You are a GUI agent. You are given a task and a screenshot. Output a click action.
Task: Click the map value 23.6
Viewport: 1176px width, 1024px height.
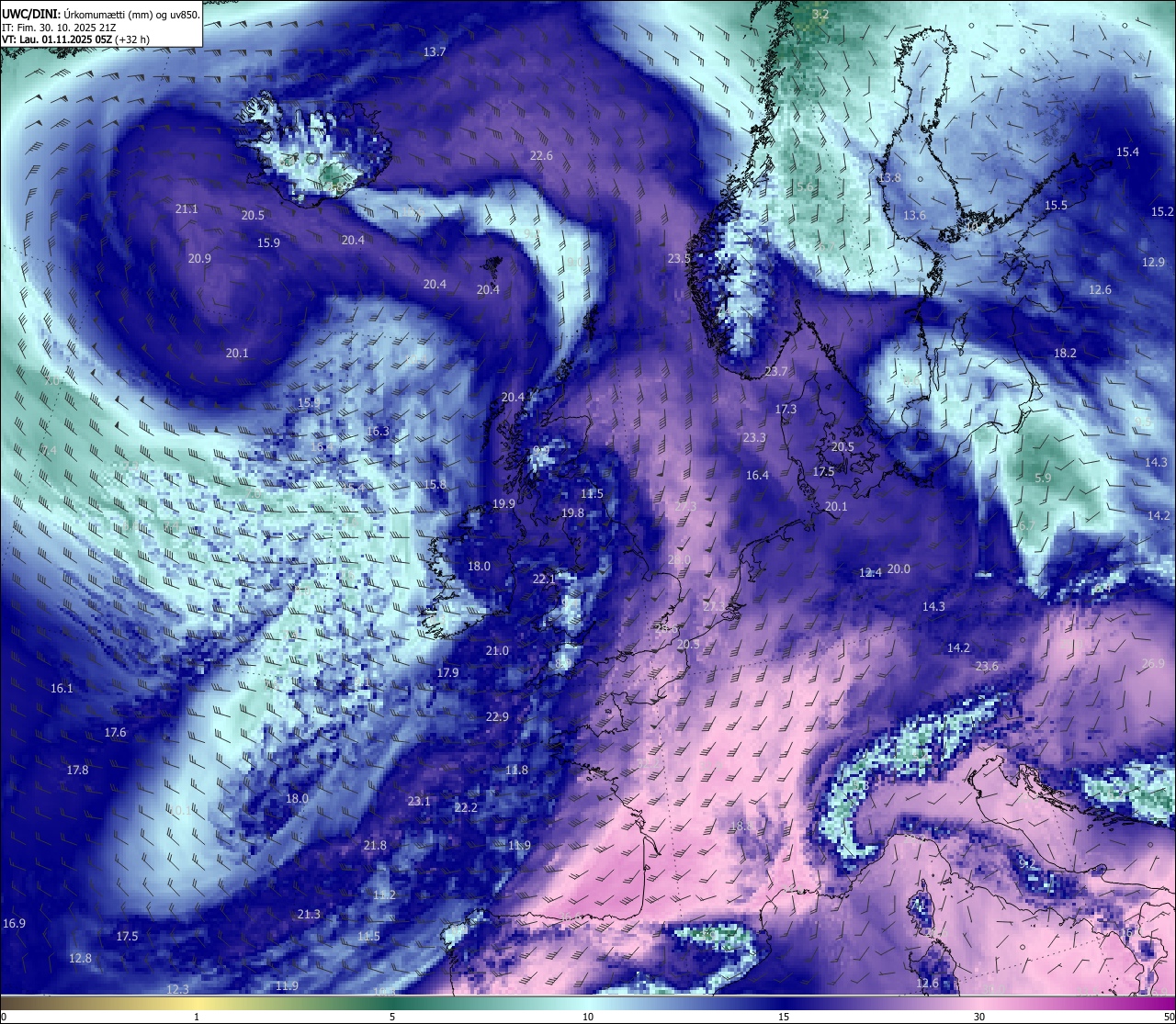987,667
